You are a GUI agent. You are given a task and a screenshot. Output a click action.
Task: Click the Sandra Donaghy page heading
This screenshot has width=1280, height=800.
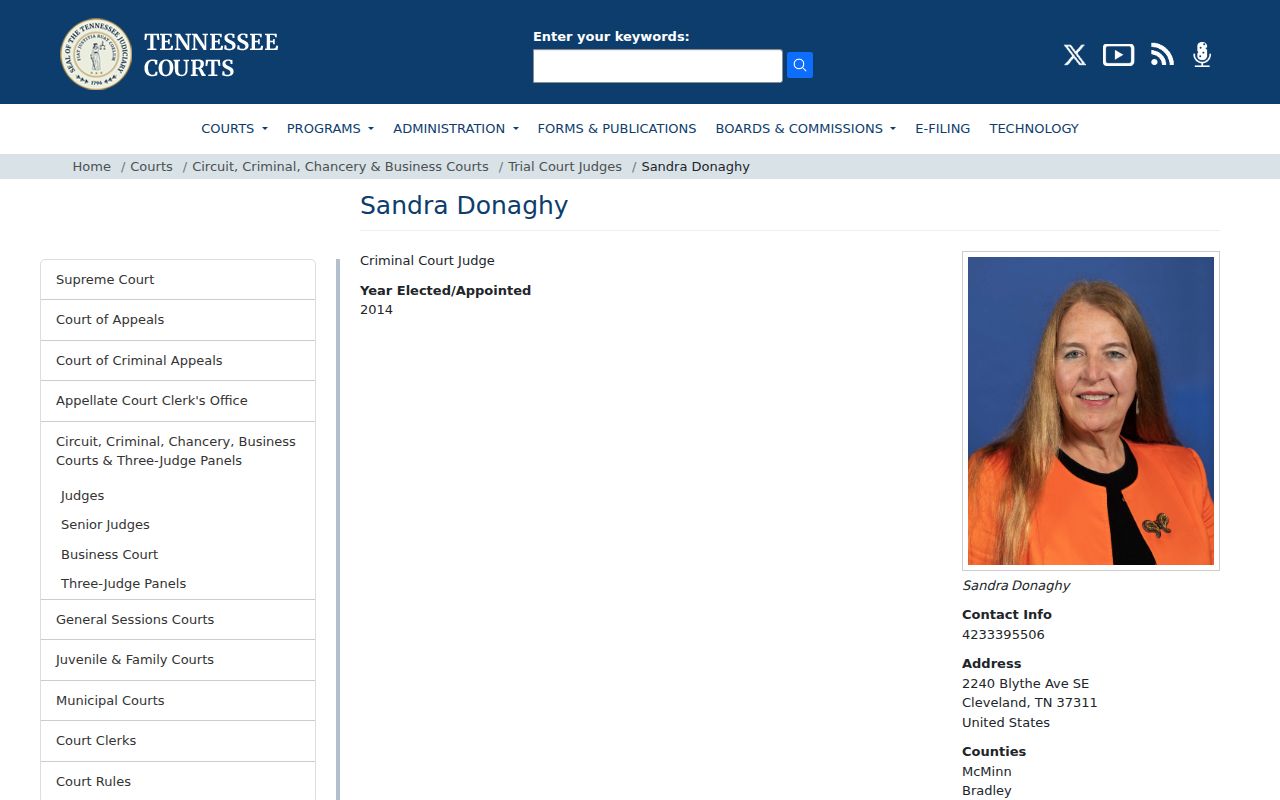pos(464,206)
